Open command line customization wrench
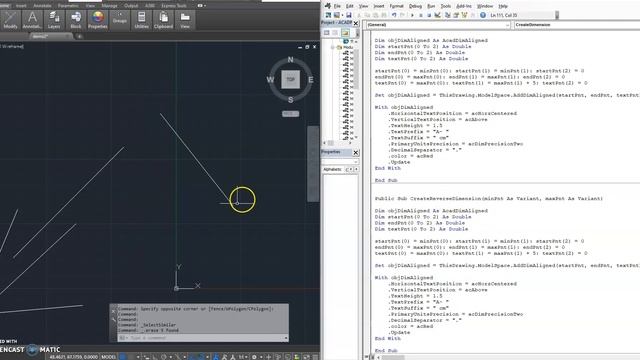 click(114, 320)
